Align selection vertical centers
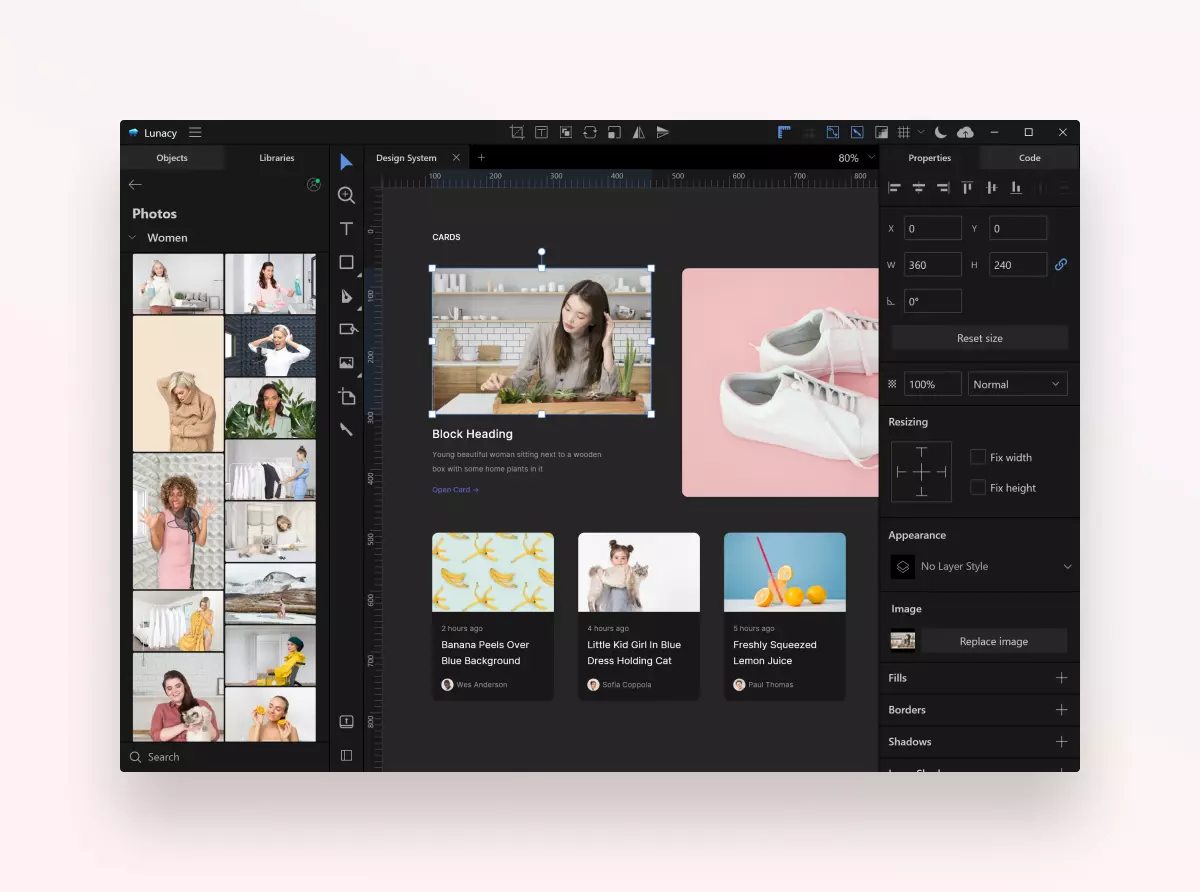This screenshot has height=892, width=1200. 991,188
